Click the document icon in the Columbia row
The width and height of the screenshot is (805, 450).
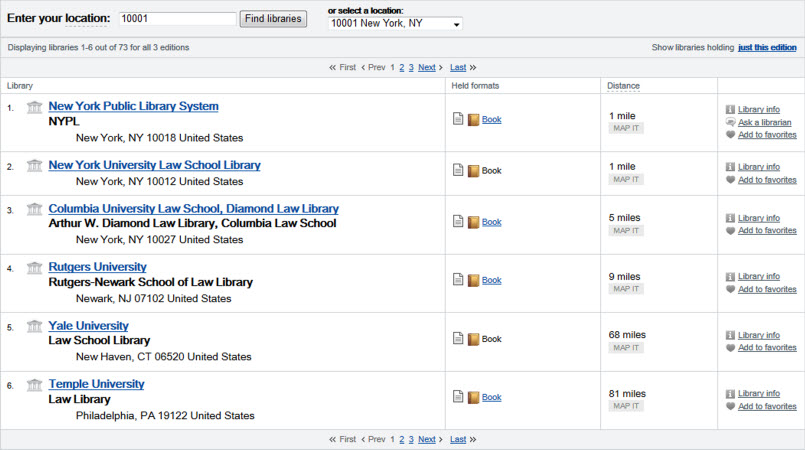coord(458,221)
